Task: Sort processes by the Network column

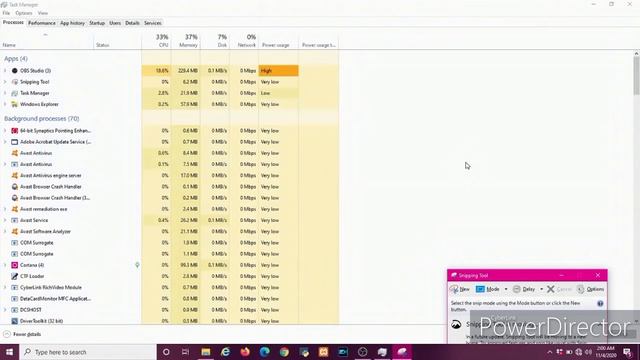Action: coord(244,40)
